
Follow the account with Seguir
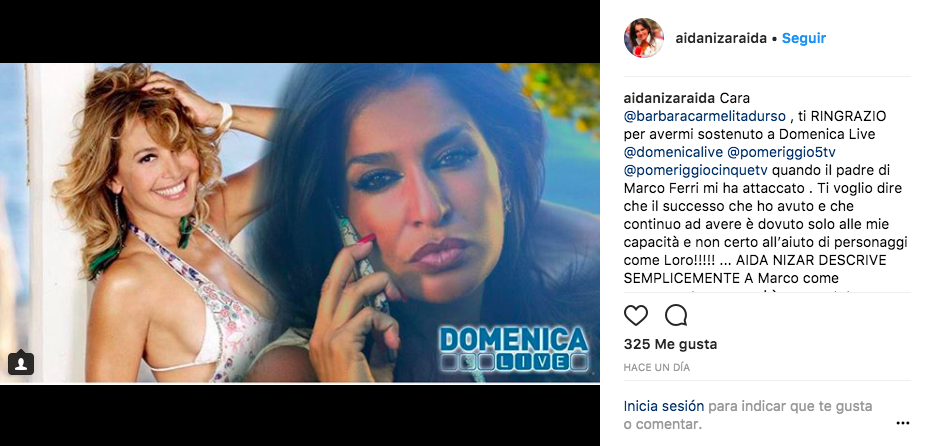(804, 38)
